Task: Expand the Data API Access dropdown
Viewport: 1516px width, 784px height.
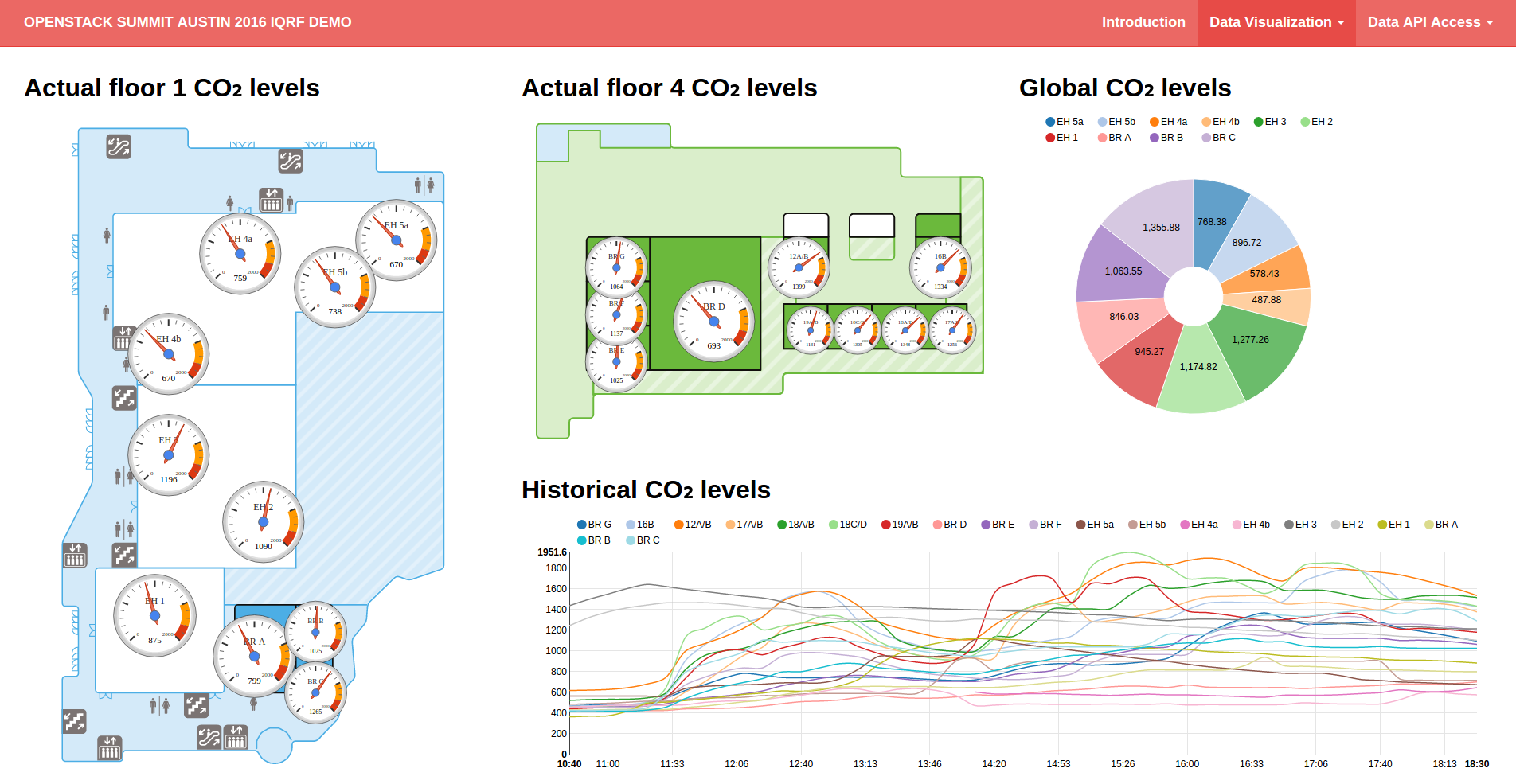Action: (1429, 22)
